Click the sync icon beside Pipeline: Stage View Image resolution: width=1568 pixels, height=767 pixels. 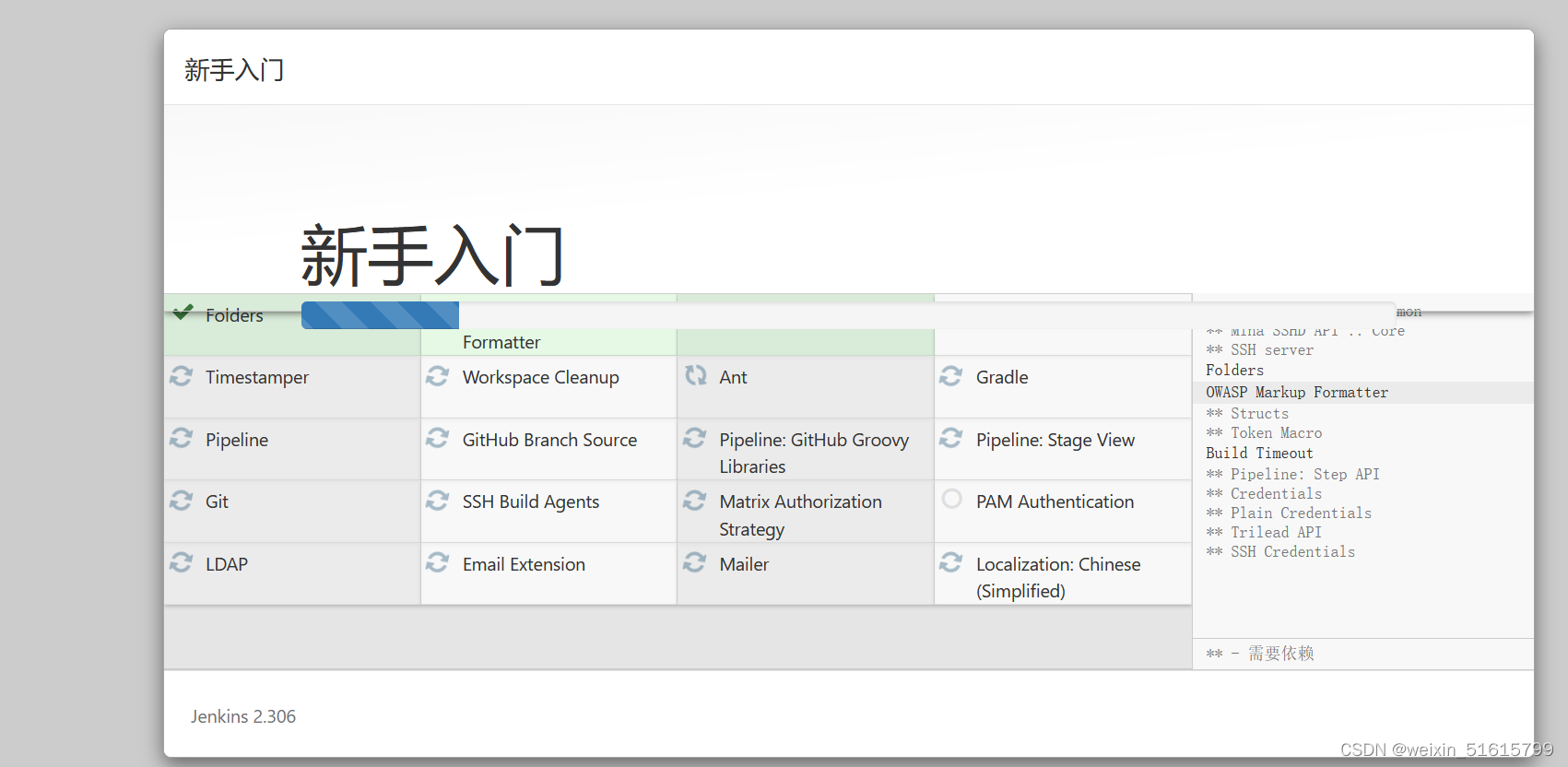point(951,439)
